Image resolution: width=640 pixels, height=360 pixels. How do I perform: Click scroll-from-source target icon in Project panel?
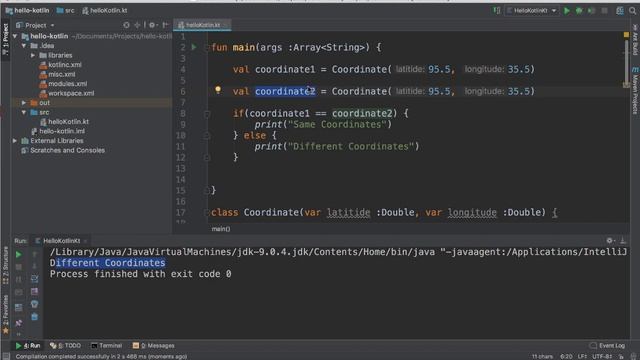coord(126,25)
